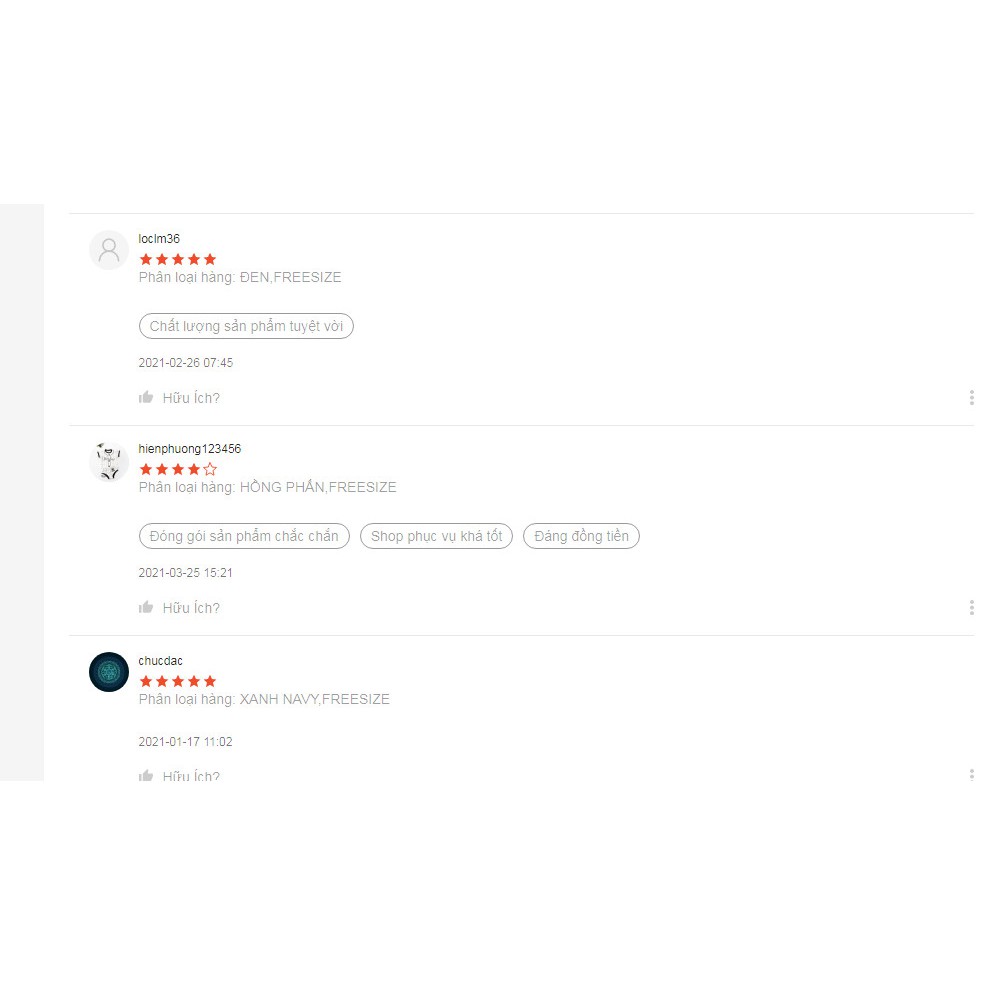Screen dimensions: 985x985
Task: Open chucdac's dark circular avatar
Action: [x=109, y=672]
